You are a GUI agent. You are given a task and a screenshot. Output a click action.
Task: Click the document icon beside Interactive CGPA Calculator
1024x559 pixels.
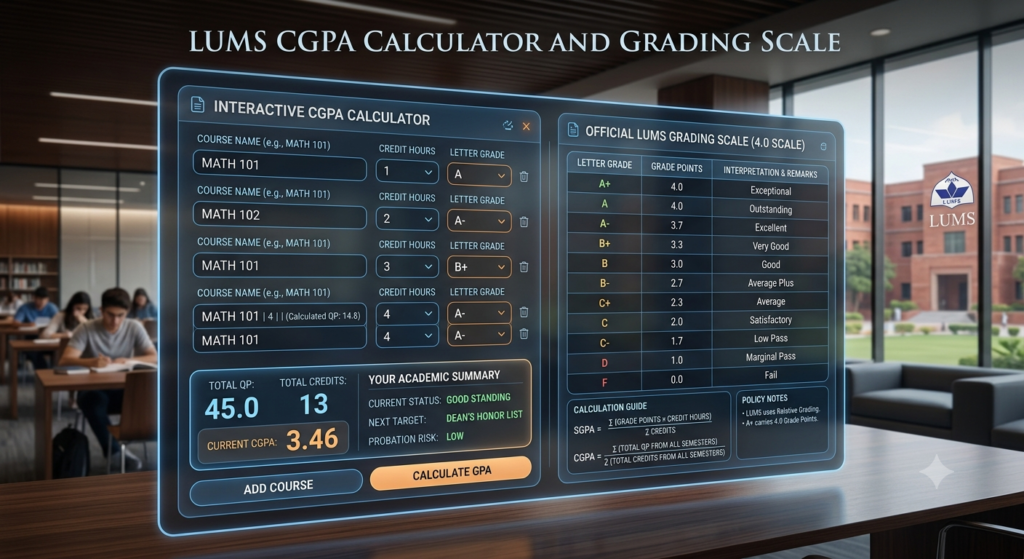(x=197, y=104)
